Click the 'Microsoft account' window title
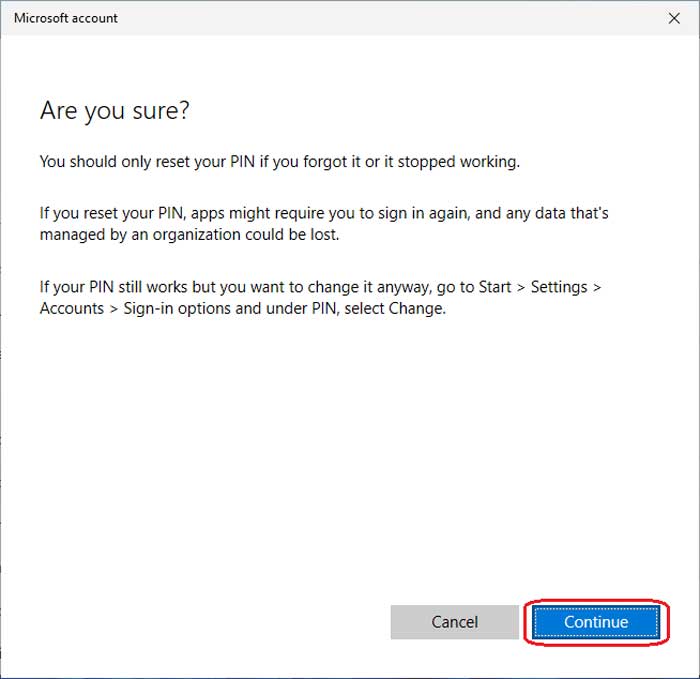The image size is (700, 679). coord(66,18)
